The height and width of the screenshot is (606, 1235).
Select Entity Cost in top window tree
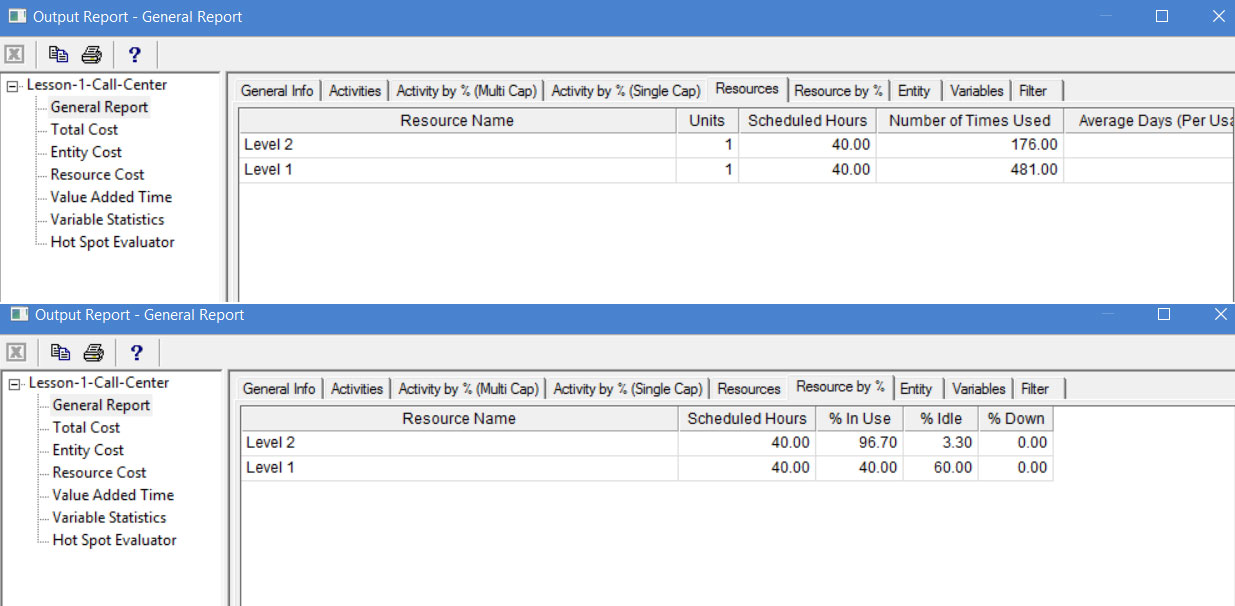tap(86, 152)
